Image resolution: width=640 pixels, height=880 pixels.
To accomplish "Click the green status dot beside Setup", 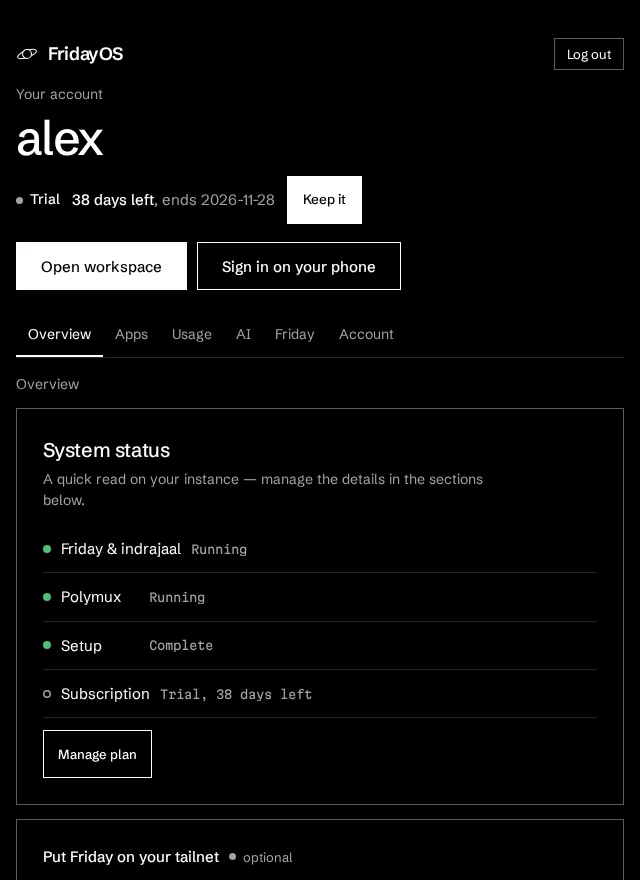I will [47, 645].
